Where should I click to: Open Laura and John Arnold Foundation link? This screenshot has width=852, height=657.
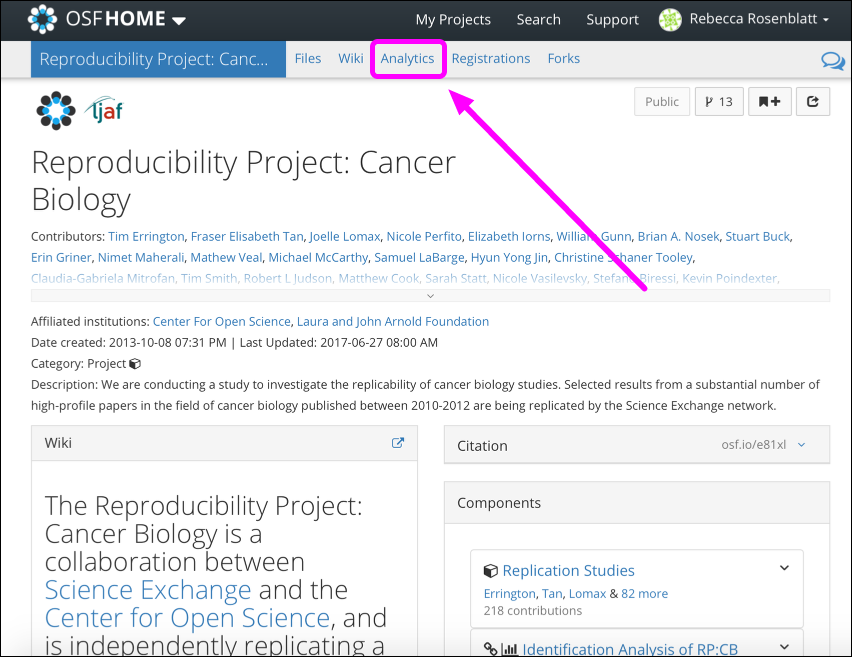point(392,322)
